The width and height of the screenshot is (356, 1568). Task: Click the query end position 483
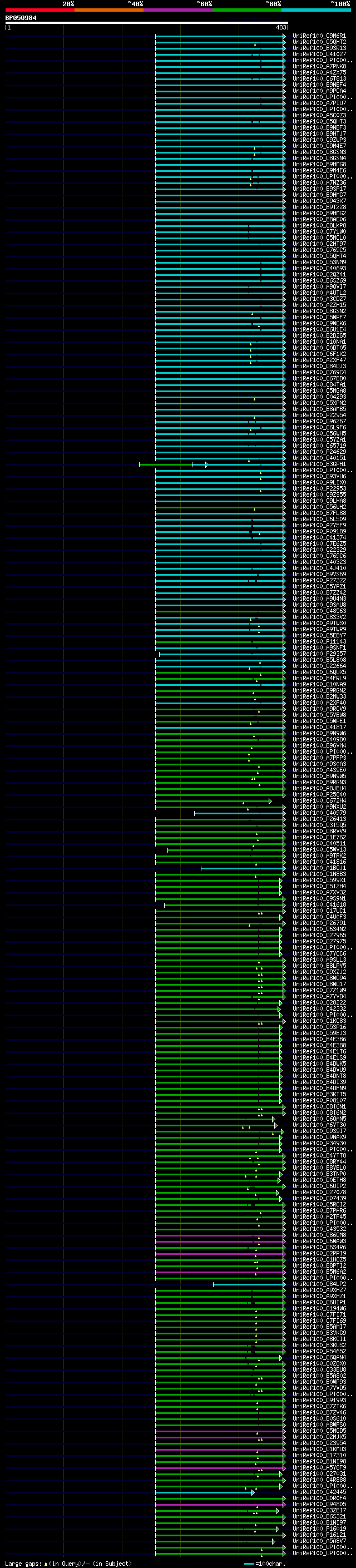[280, 27]
